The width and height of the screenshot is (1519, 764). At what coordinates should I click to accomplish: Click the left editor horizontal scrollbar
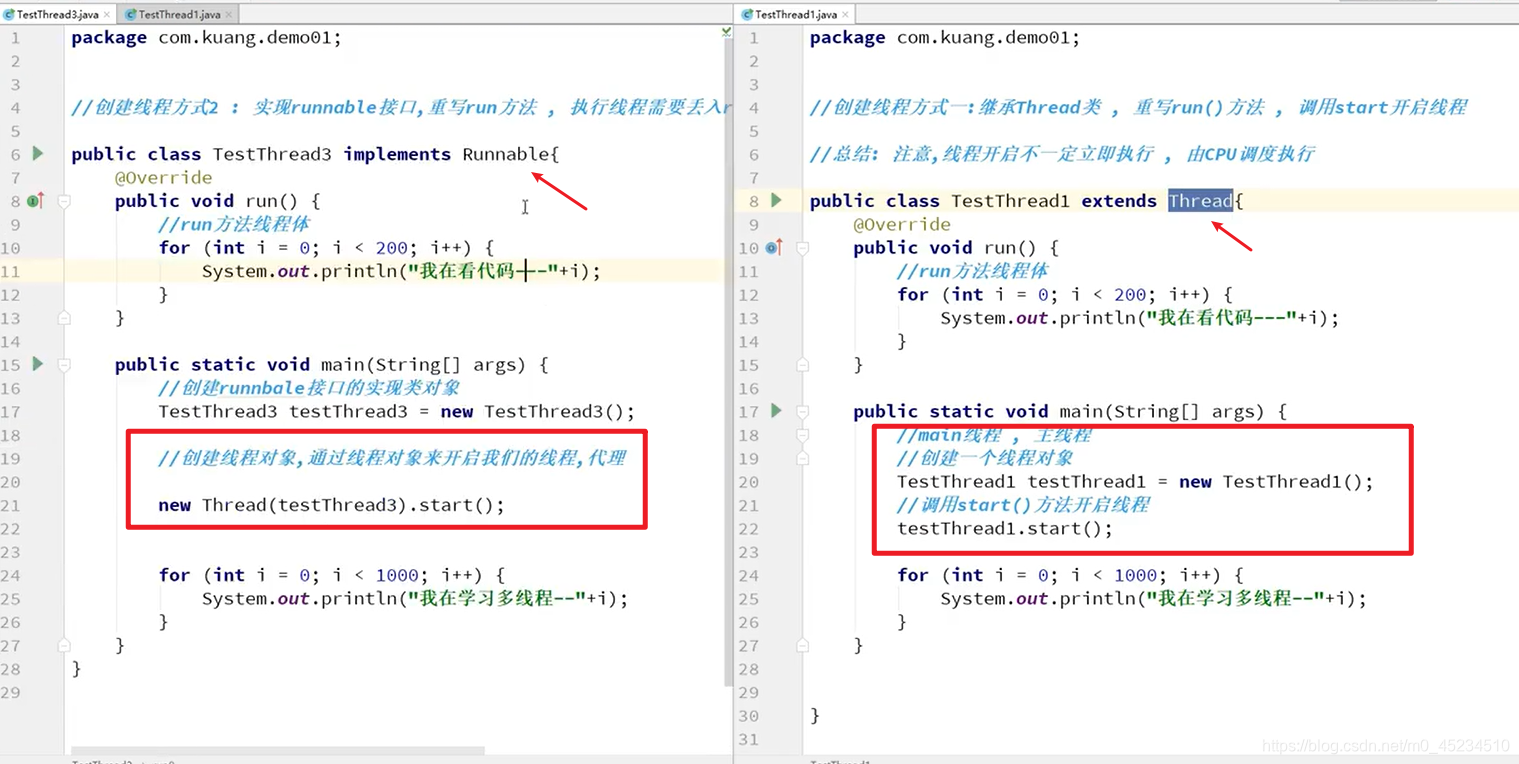[277, 750]
